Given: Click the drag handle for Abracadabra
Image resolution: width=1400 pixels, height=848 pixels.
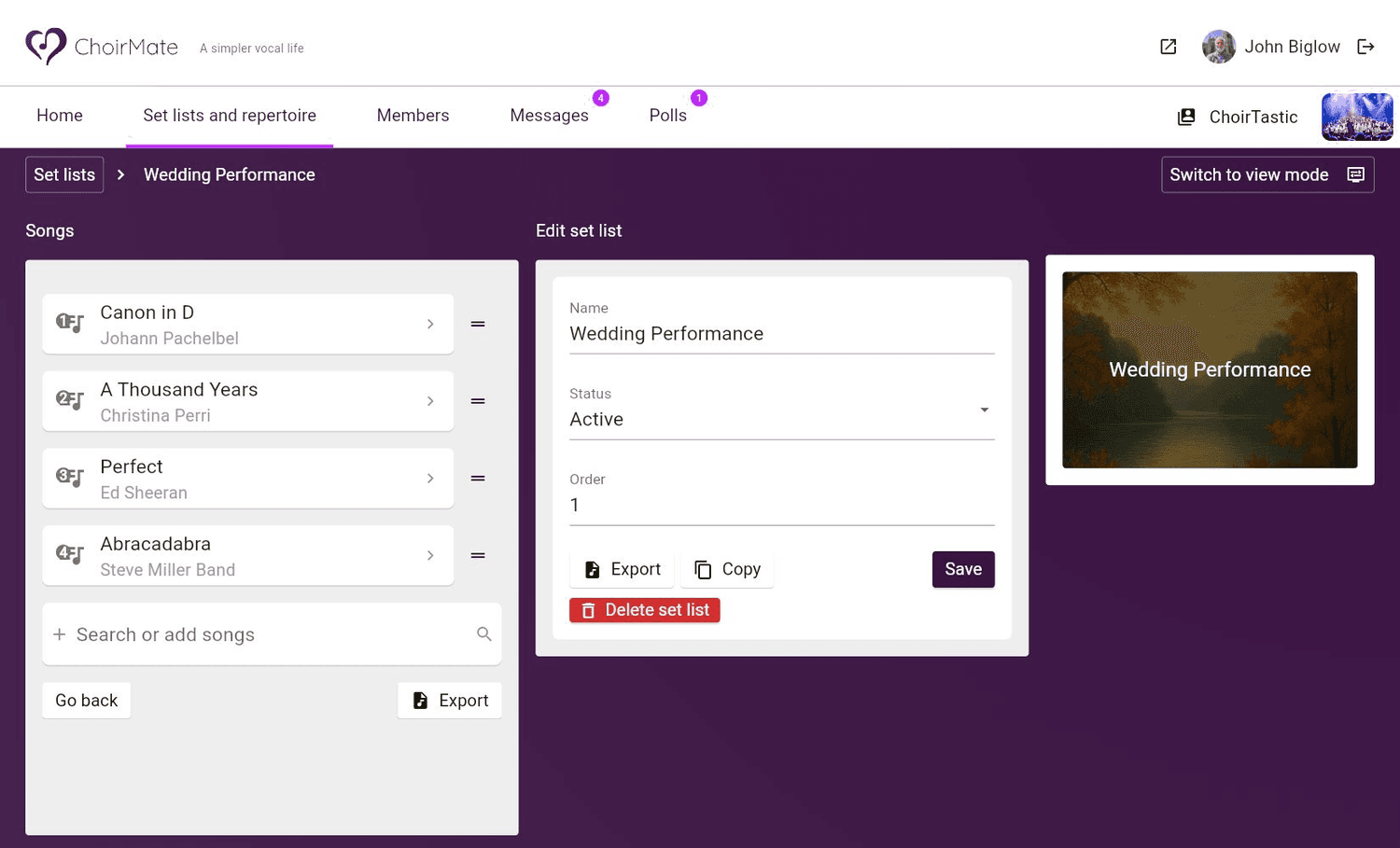Looking at the screenshot, I should coord(478,555).
